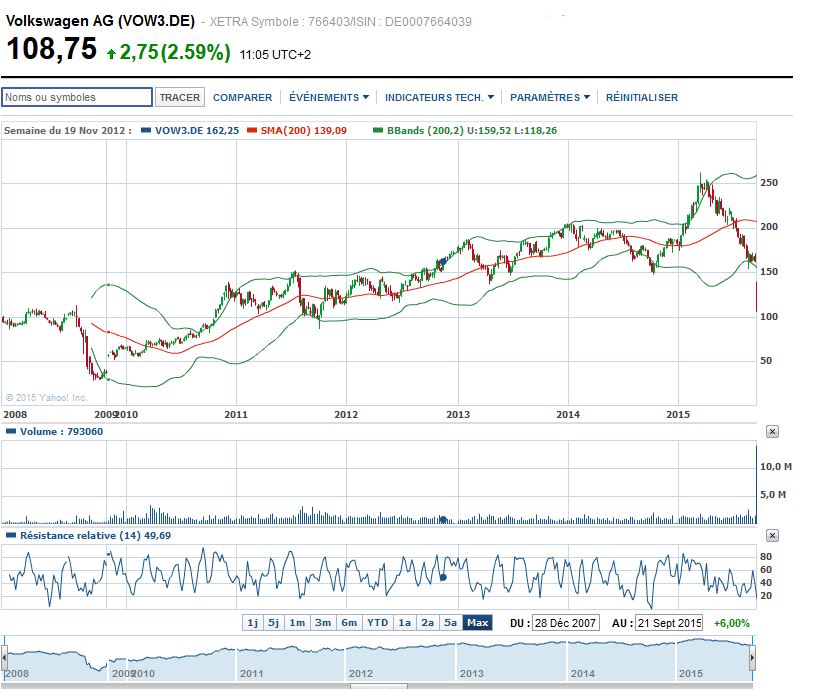Select the 5a time range
The width and height of the screenshot is (814, 689).
click(451, 623)
